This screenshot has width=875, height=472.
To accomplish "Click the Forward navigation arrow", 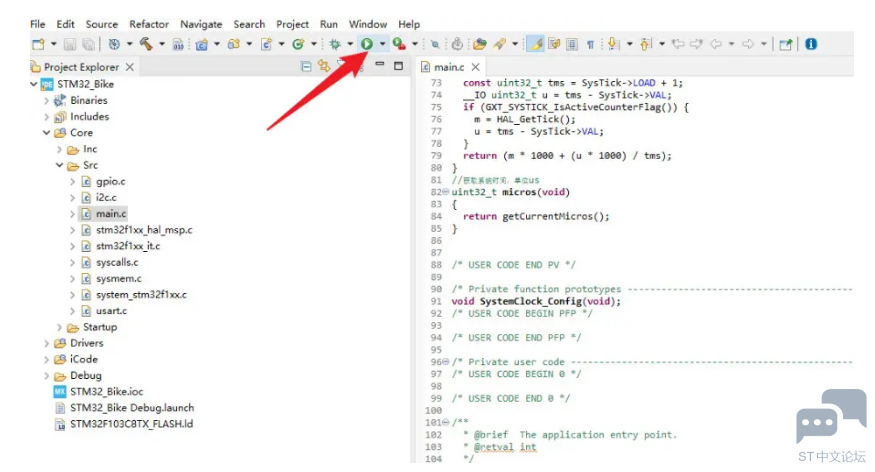I will [748, 44].
